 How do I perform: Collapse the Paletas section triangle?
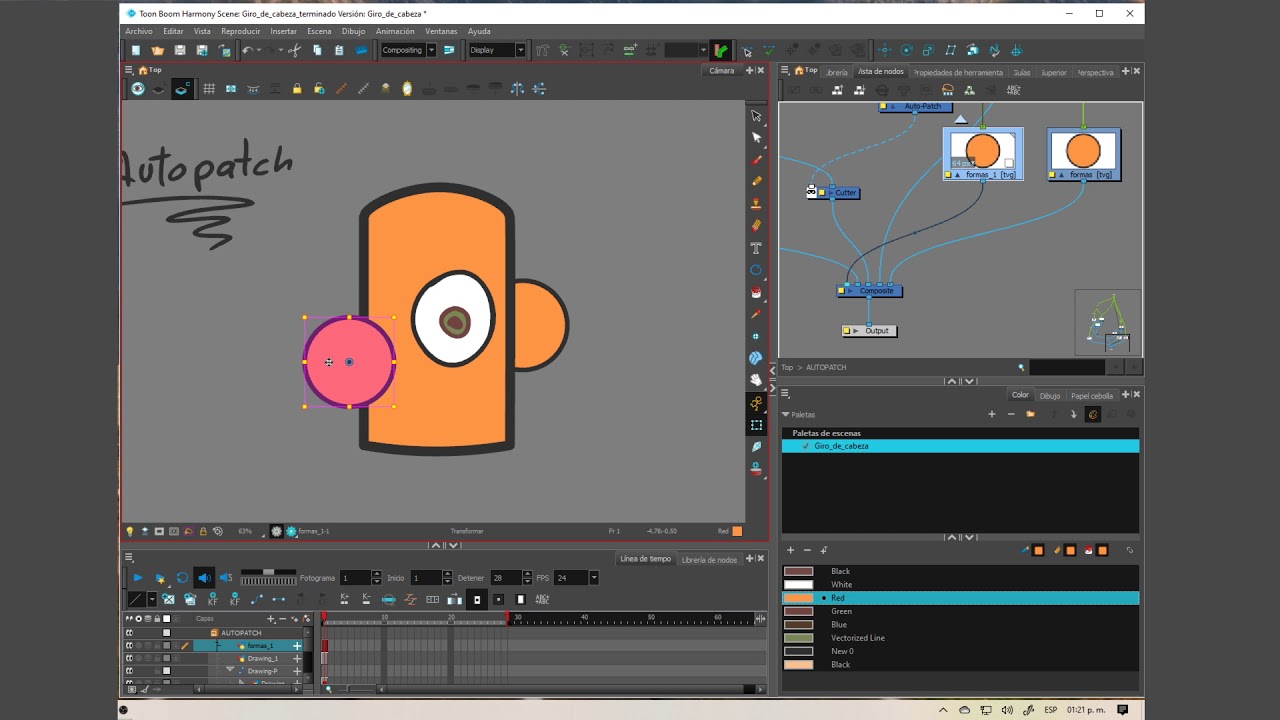coord(786,414)
